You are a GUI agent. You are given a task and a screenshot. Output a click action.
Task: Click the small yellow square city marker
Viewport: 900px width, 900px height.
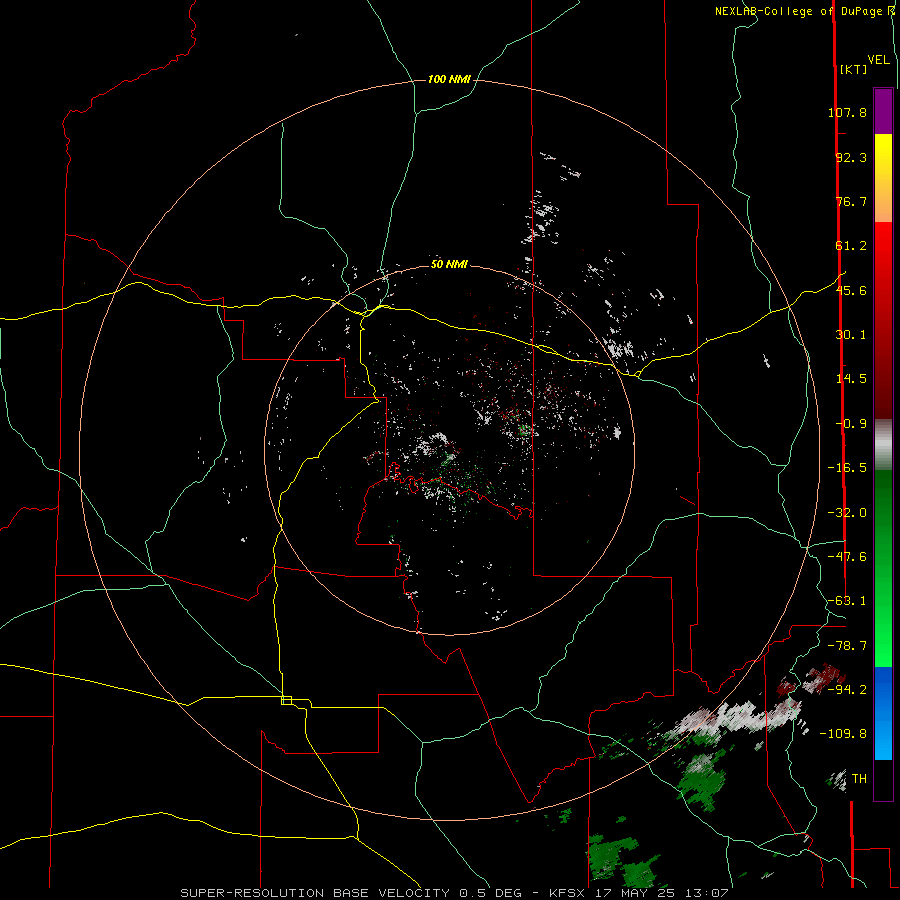(x=286, y=700)
